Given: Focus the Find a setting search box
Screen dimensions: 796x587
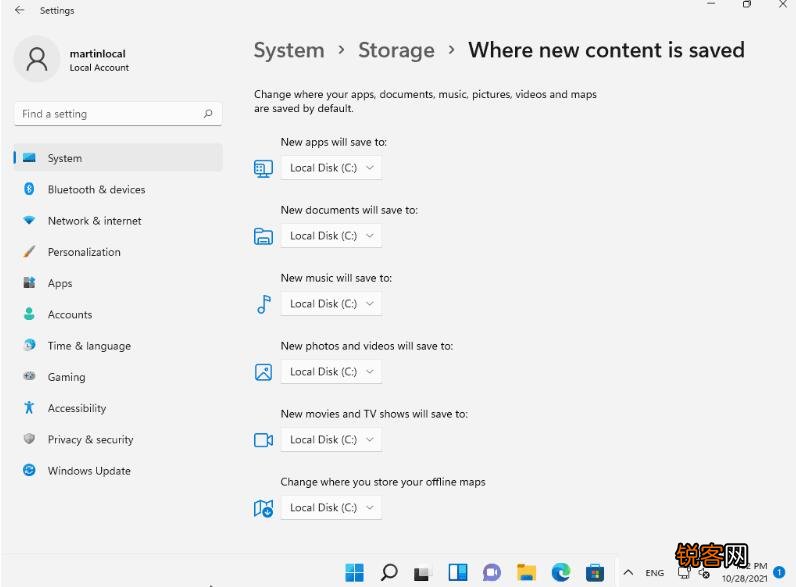Looking at the screenshot, I should (x=118, y=114).
